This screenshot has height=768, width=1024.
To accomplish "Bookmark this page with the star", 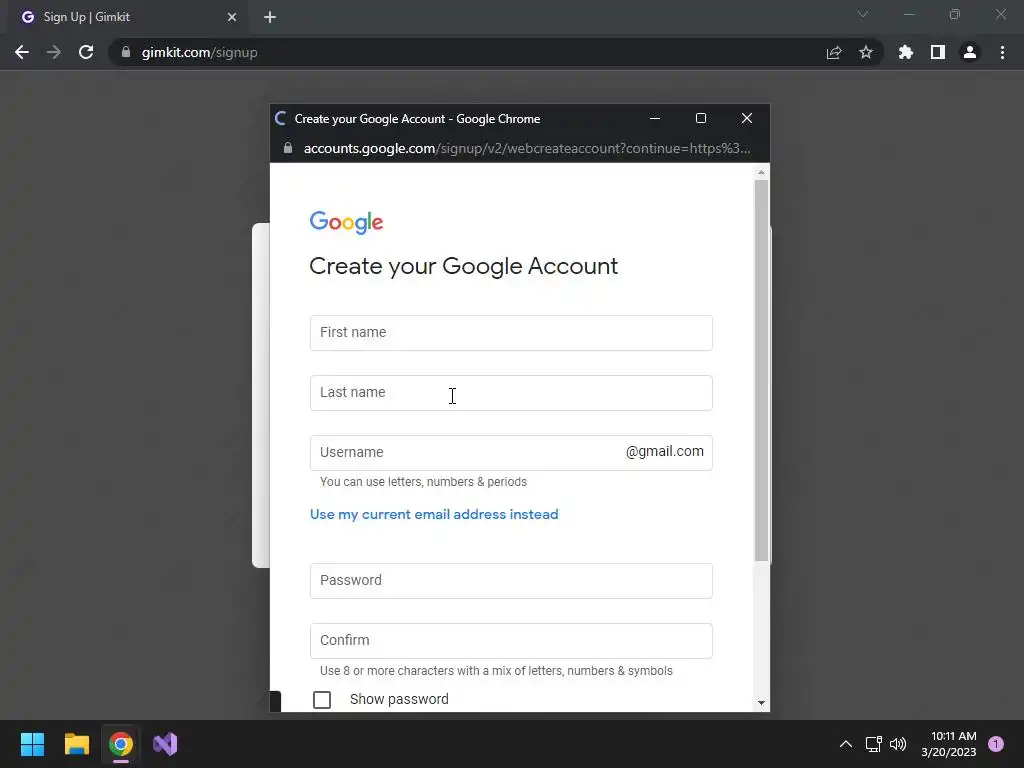I will pos(866,52).
